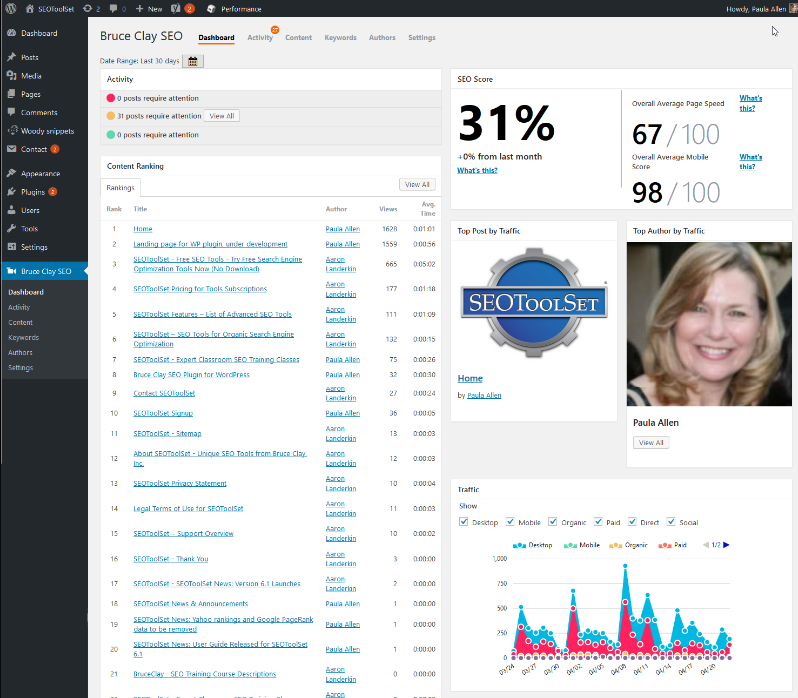Sort rankings by the Author column header

(336, 209)
